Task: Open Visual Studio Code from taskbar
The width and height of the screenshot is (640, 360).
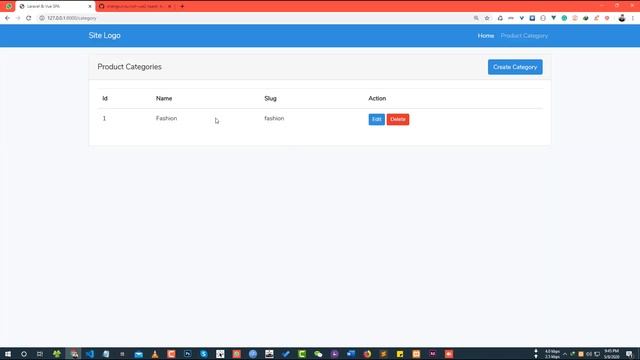Action: pos(90,354)
